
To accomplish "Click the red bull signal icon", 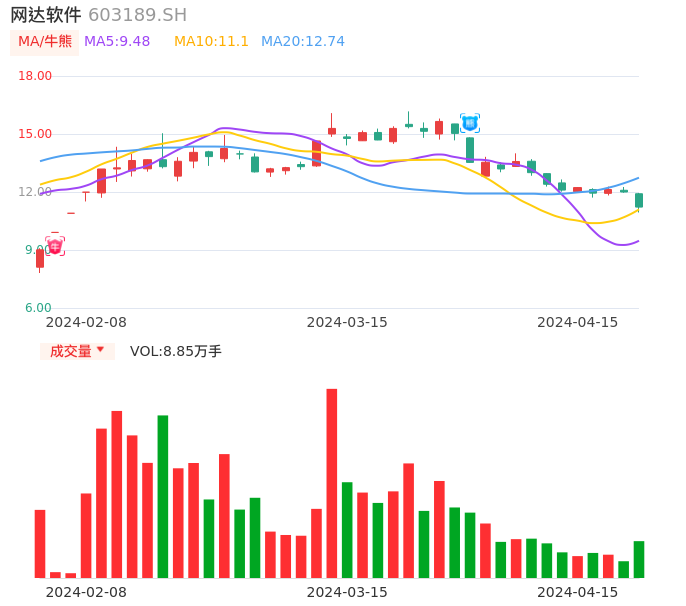I will click(55, 246).
